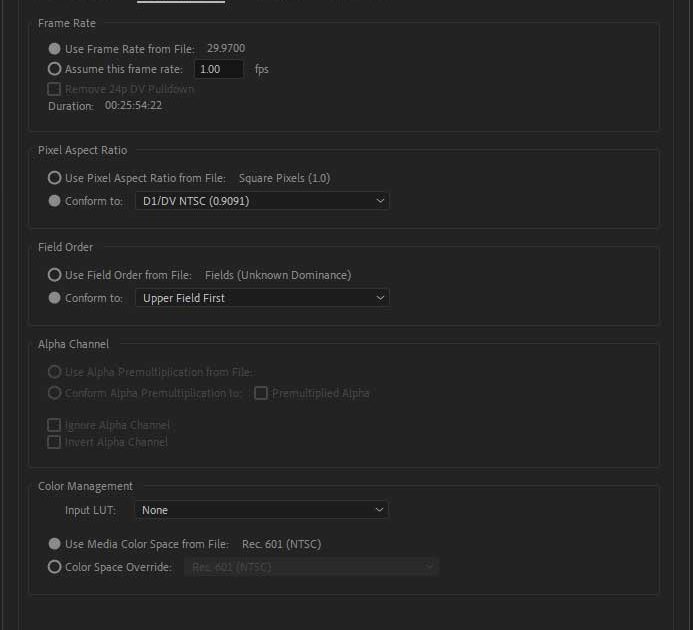Select Use Pixel Aspect Ratio from File
693x630 pixels.
[x=54, y=178]
